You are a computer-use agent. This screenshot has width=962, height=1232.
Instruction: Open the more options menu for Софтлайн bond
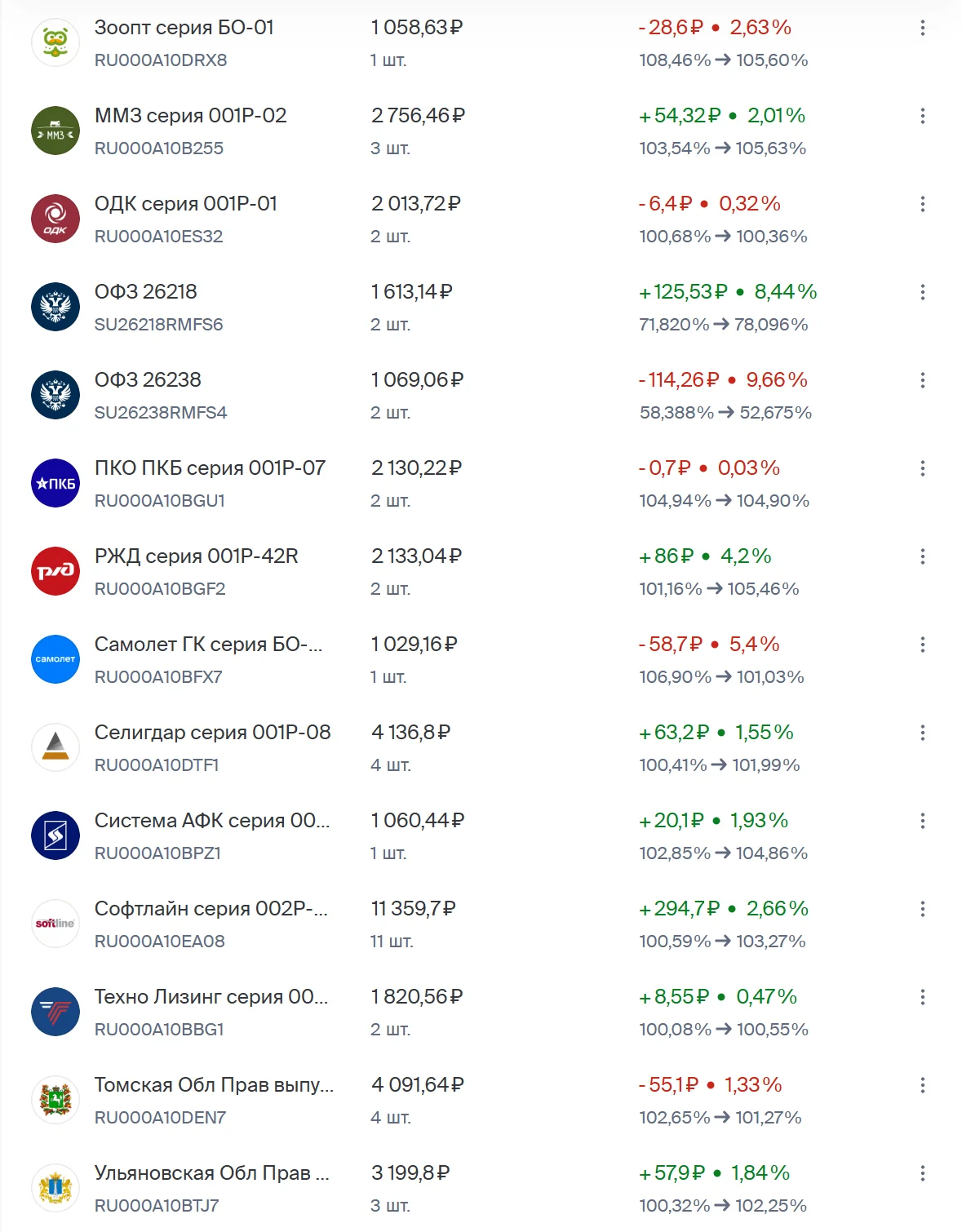point(923,909)
